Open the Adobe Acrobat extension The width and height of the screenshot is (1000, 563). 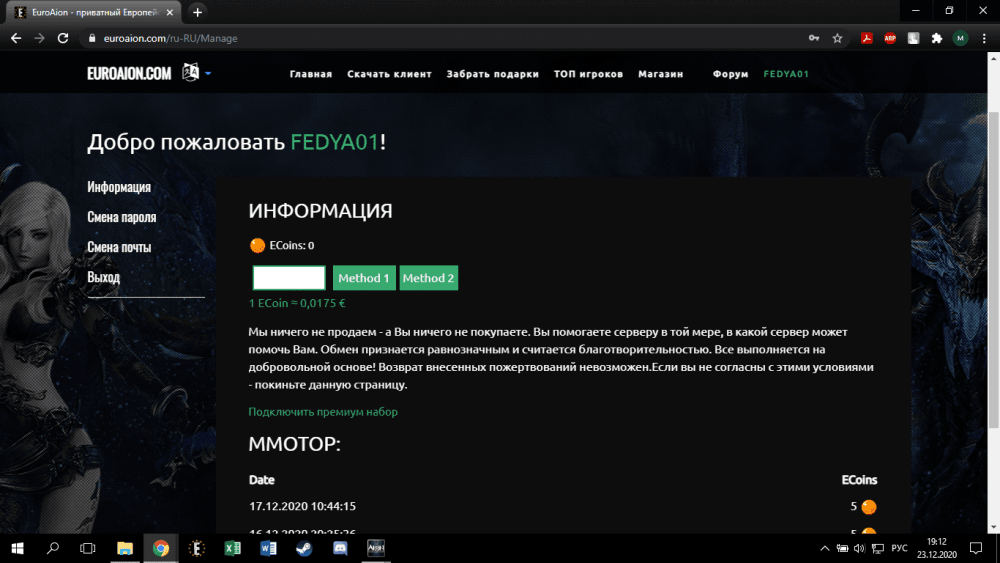point(867,38)
